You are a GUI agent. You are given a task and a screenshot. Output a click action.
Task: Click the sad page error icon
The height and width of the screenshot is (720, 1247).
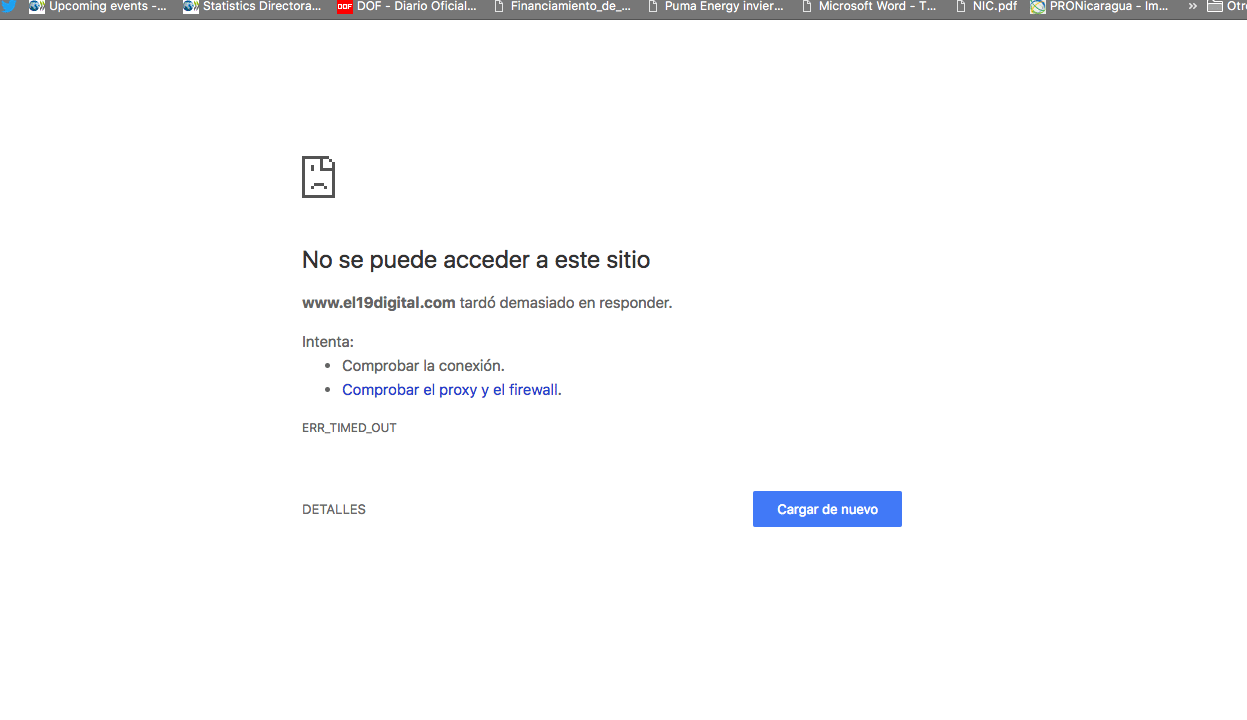[x=318, y=177]
